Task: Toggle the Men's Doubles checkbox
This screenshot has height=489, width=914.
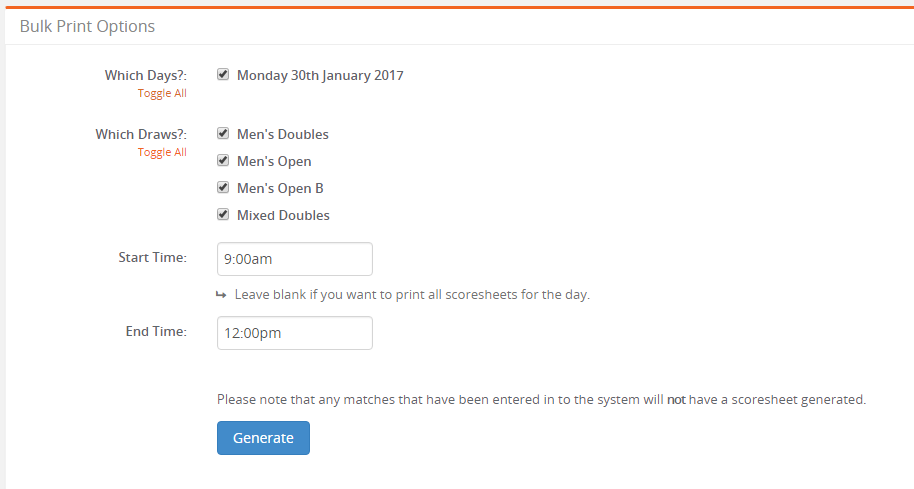Action: [x=223, y=133]
